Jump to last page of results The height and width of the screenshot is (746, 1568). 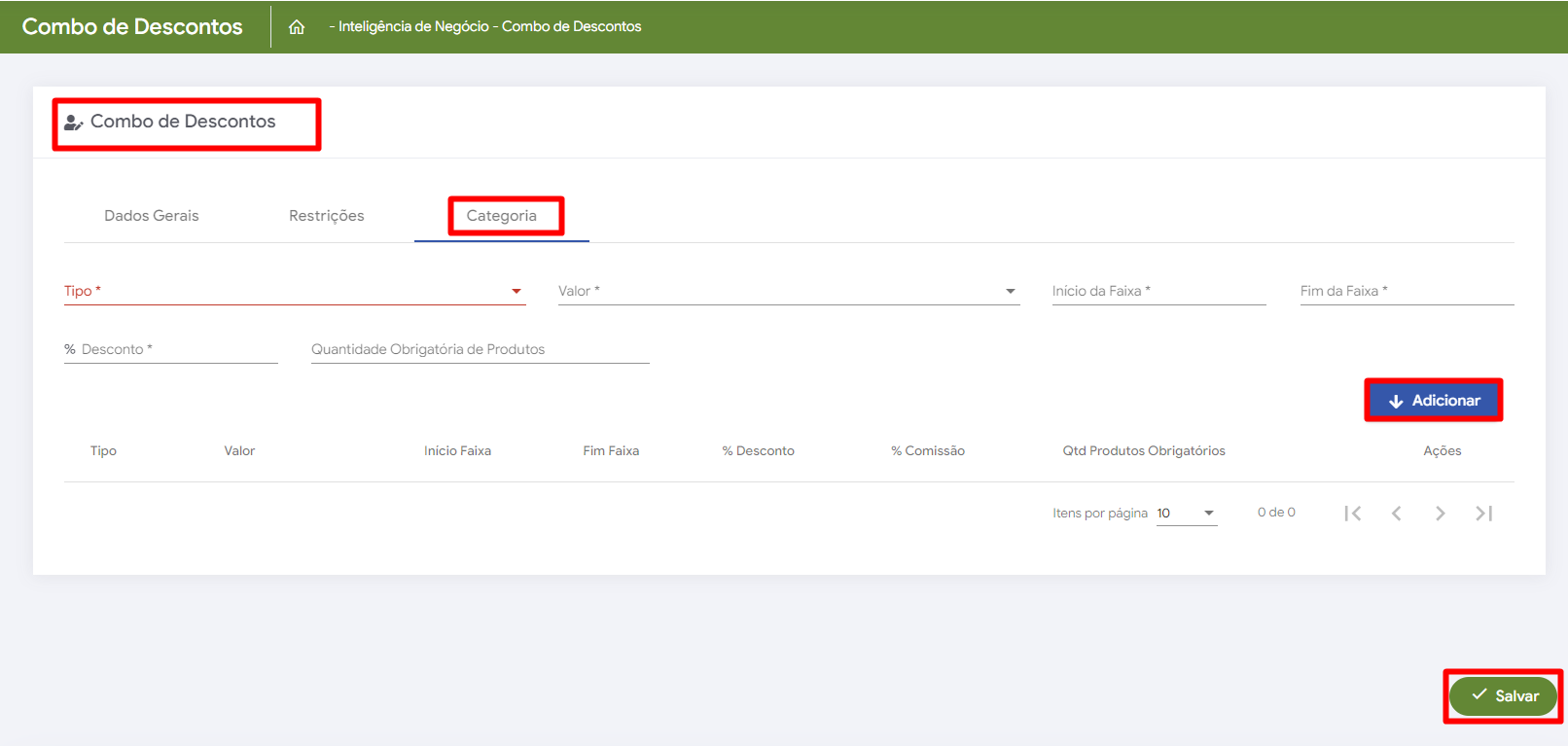(x=1483, y=514)
